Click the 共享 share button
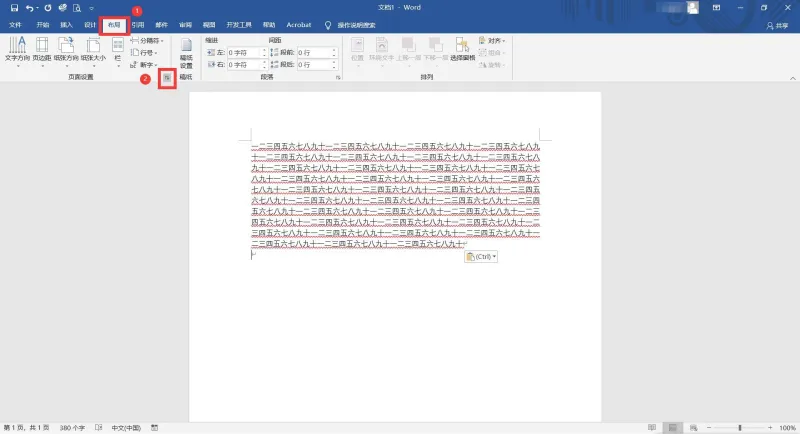Screen dimensions: 800x434 778,25
